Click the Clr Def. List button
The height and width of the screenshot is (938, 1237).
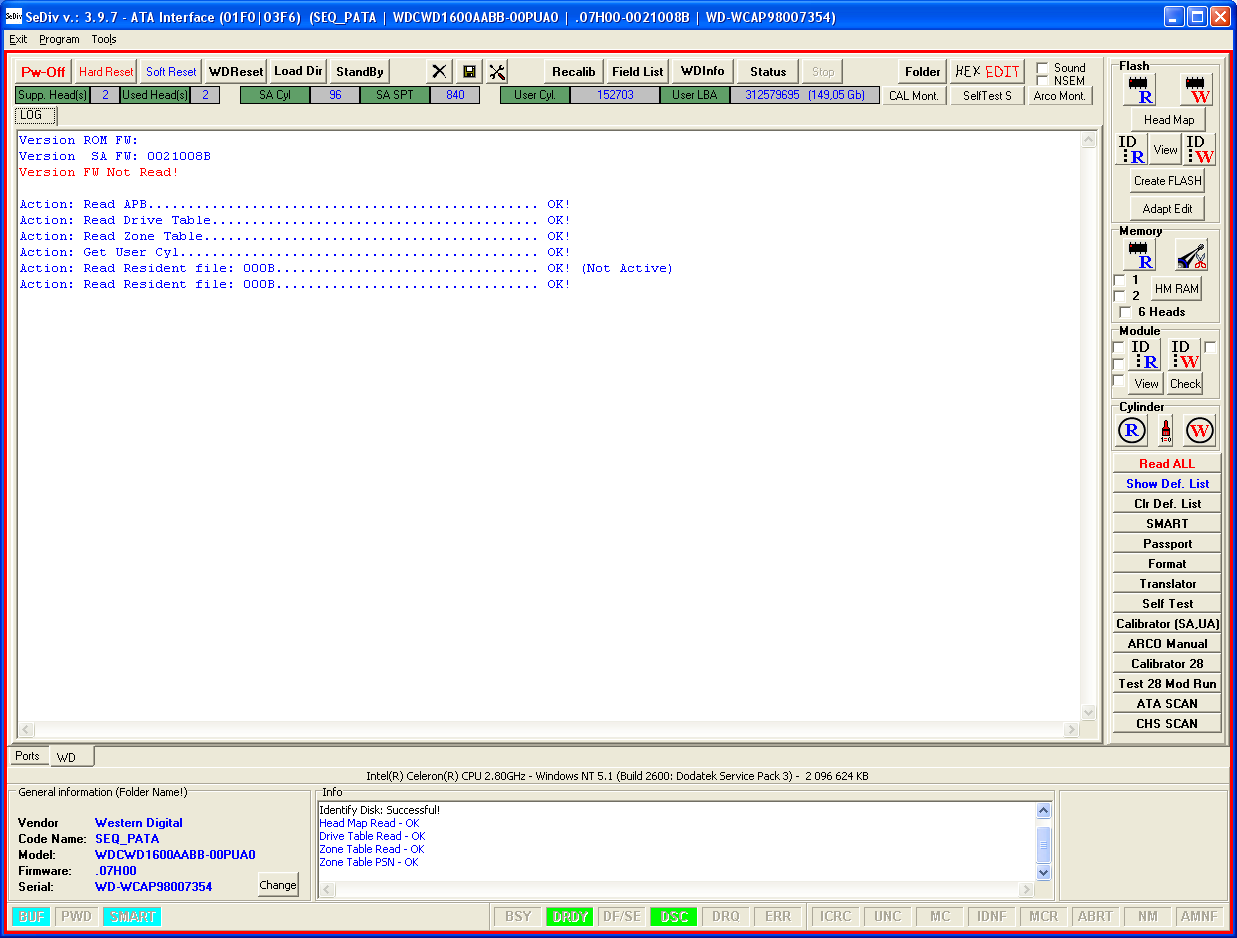[x=1167, y=504]
